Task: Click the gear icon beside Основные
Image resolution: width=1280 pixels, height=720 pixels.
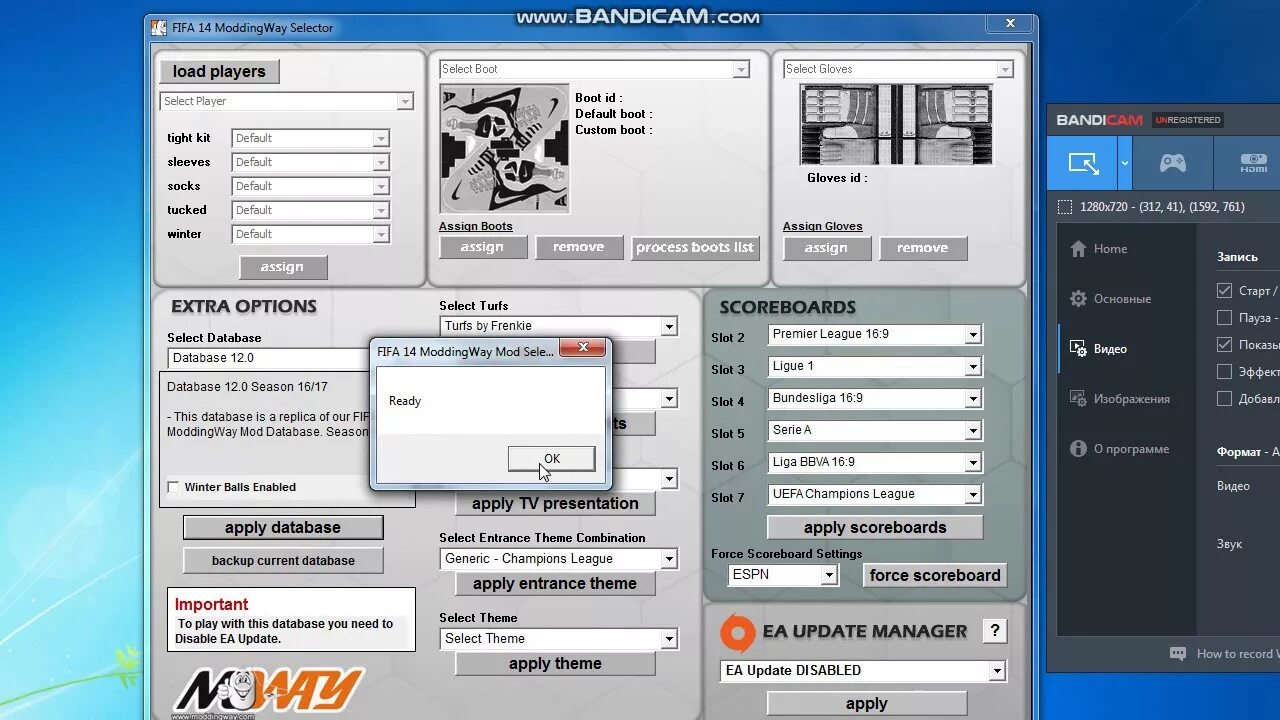Action: (1078, 299)
